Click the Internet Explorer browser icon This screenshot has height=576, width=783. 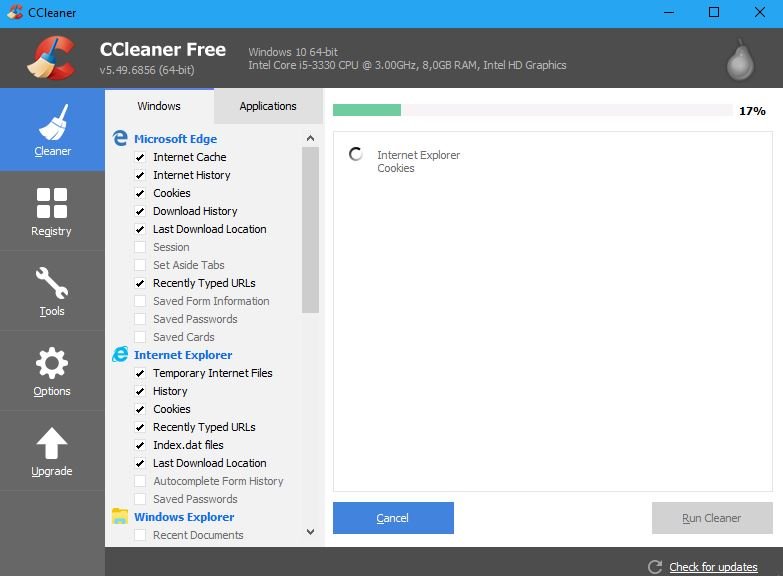(x=120, y=354)
